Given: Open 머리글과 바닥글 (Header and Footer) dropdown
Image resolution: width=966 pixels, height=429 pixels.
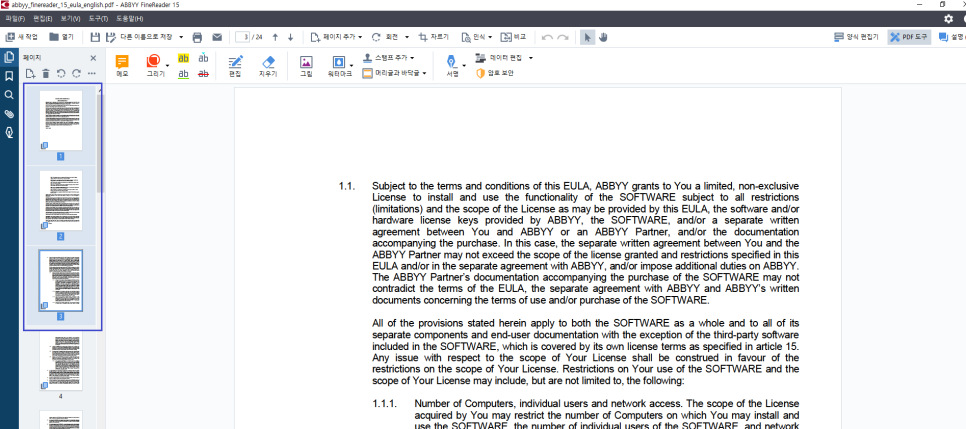Looking at the screenshot, I should [x=394, y=73].
